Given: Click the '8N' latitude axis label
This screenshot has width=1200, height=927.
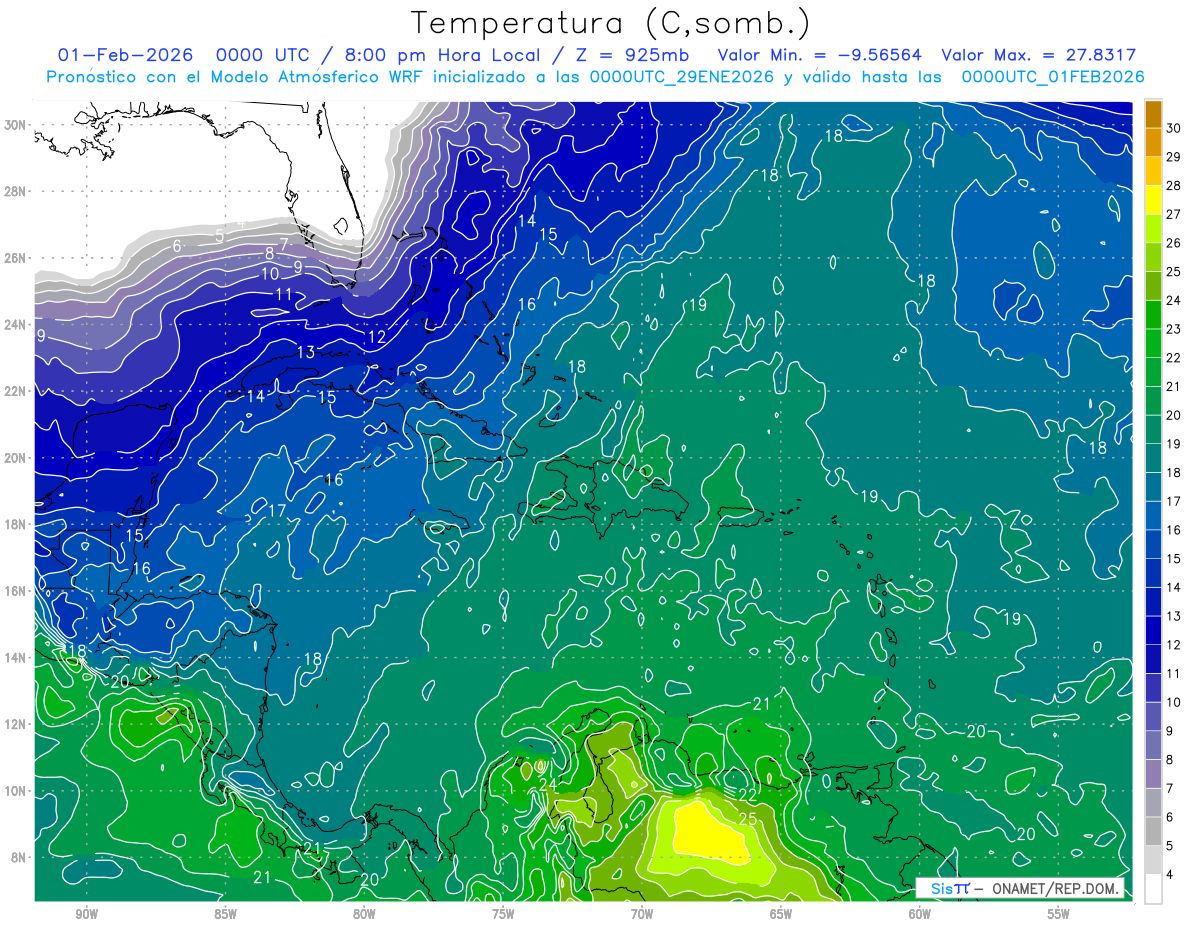Looking at the screenshot, I should tap(20, 857).
